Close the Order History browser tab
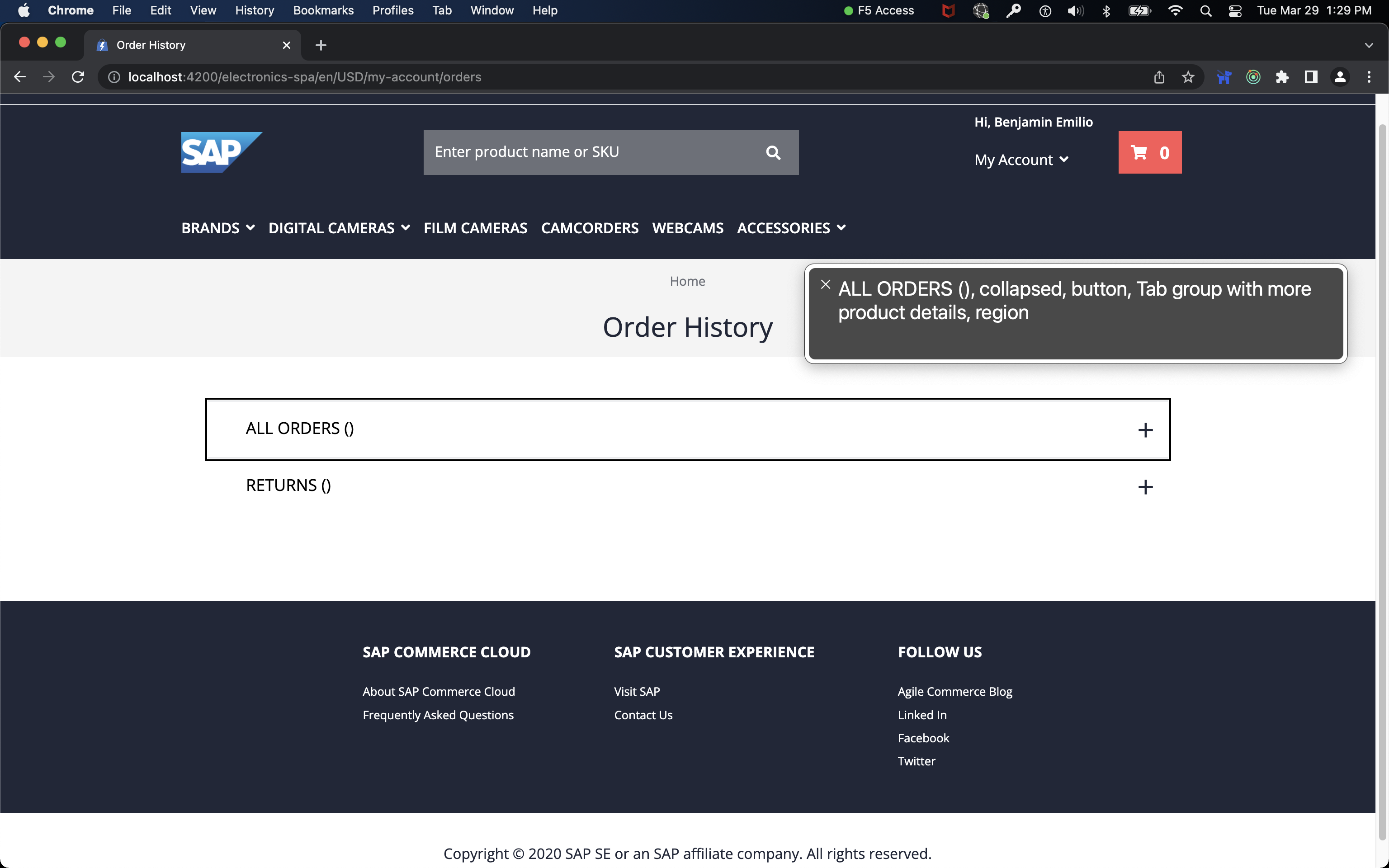The width and height of the screenshot is (1389, 868). [x=286, y=45]
